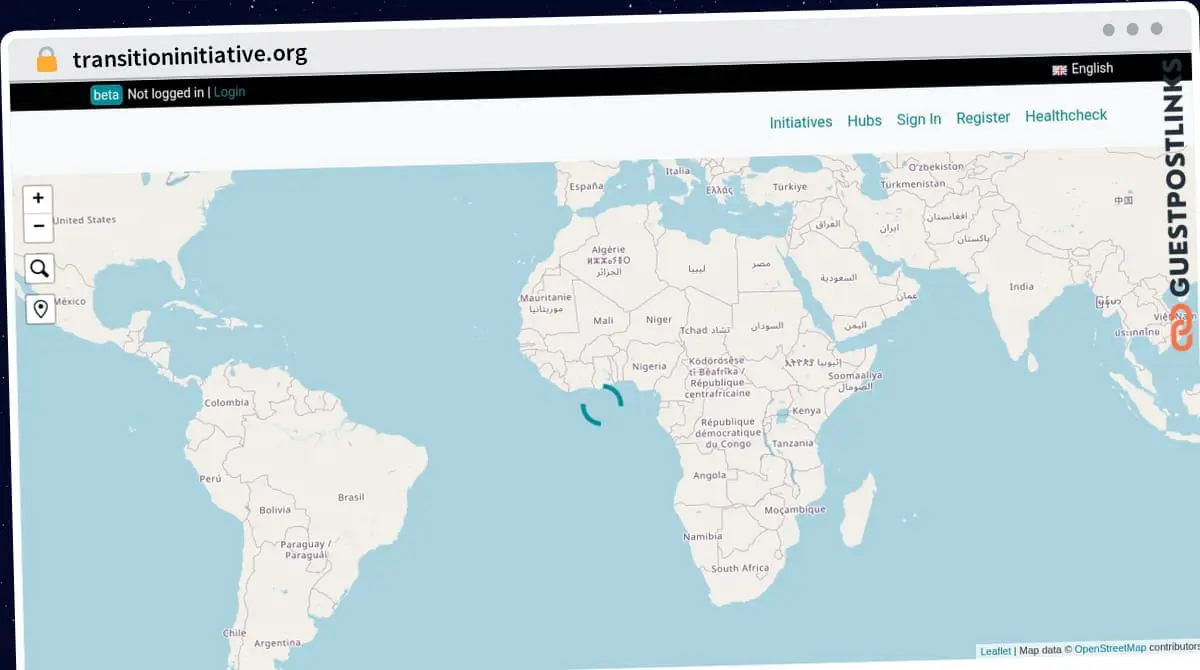Follow the Leaflet attribution link
The height and width of the screenshot is (670, 1200).
click(995, 651)
